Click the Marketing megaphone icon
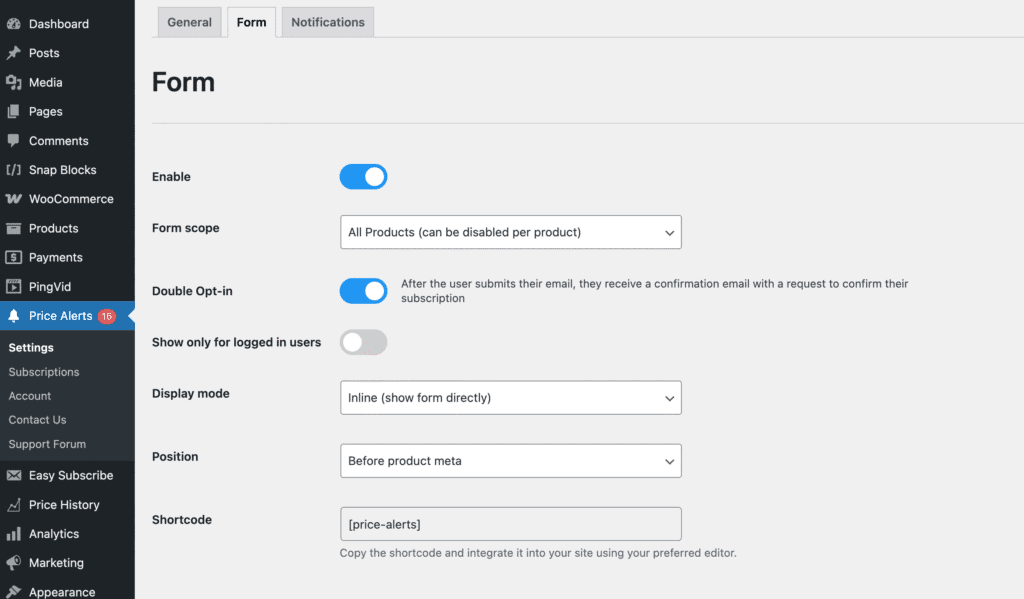 (x=14, y=563)
